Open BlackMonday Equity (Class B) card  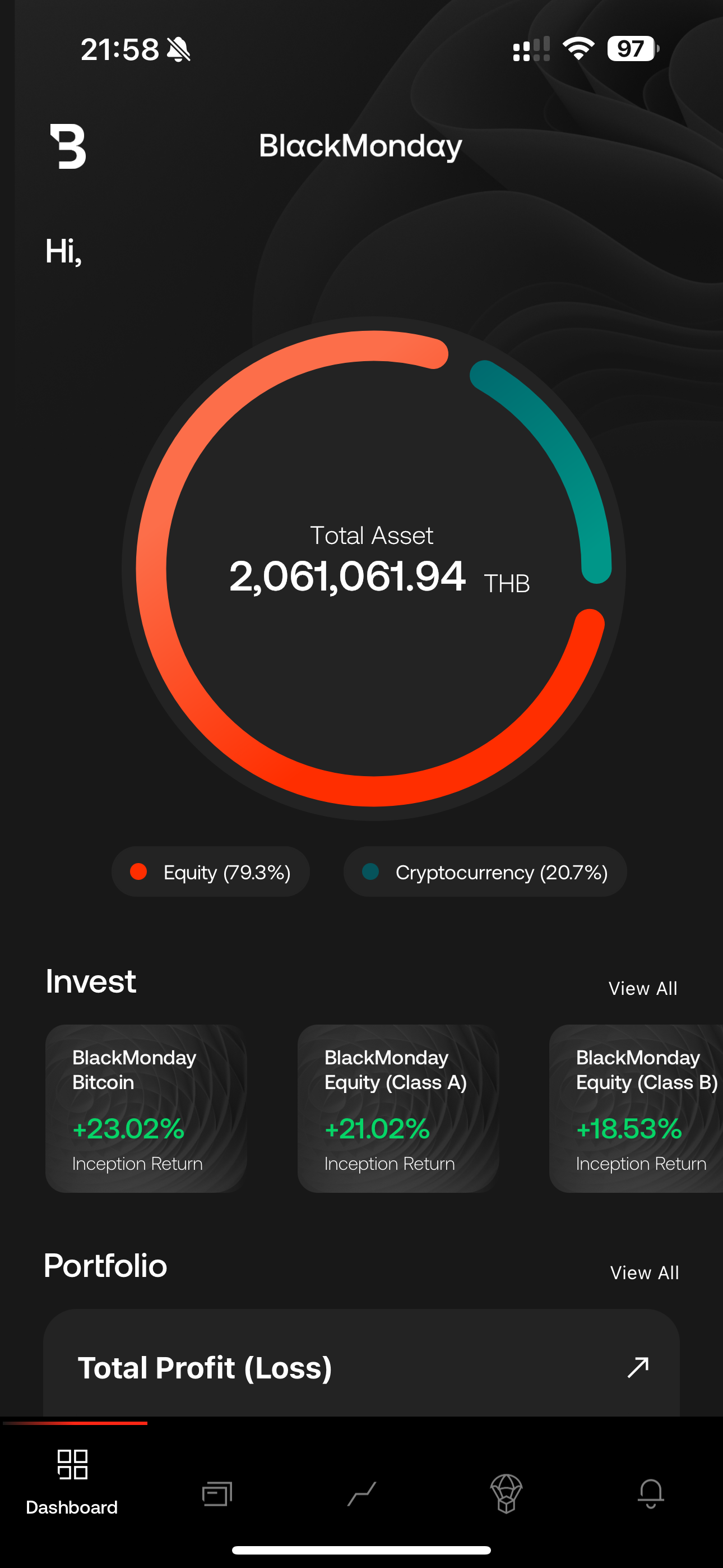tap(637, 1108)
